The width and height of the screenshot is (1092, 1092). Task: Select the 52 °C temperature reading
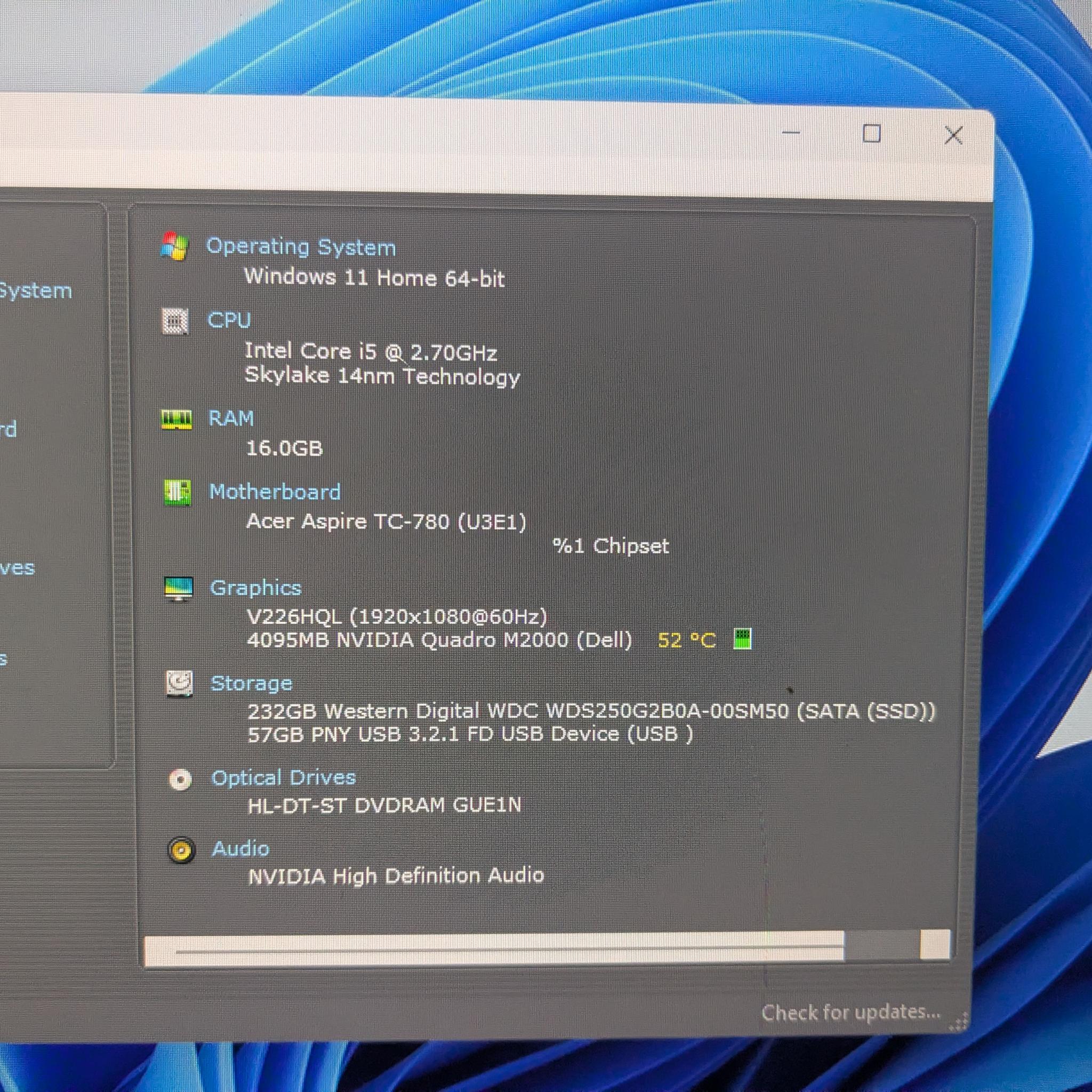(x=687, y=640)
